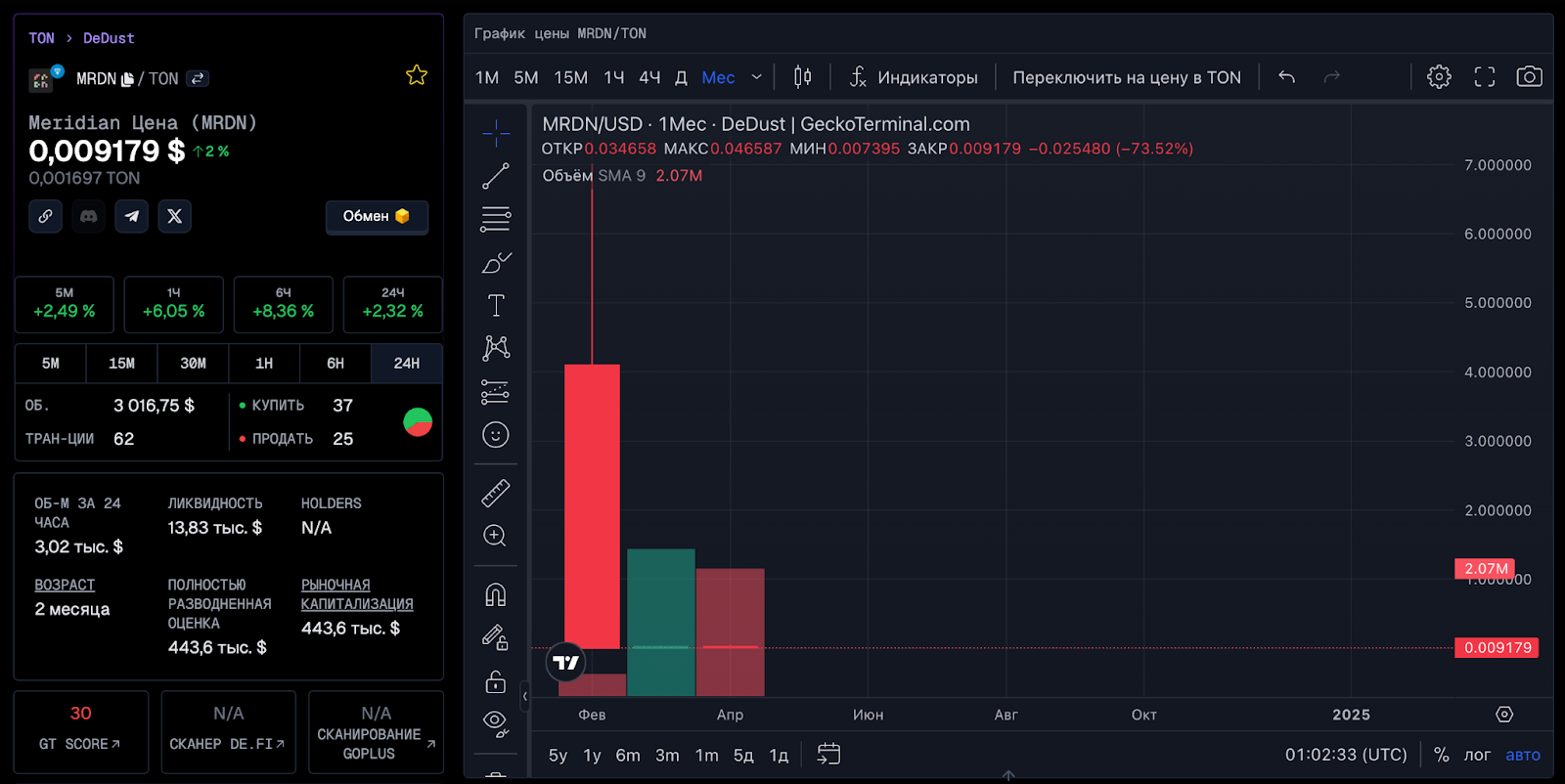
Task: Toggle лог logarithmic scale
Action: 1477,755
